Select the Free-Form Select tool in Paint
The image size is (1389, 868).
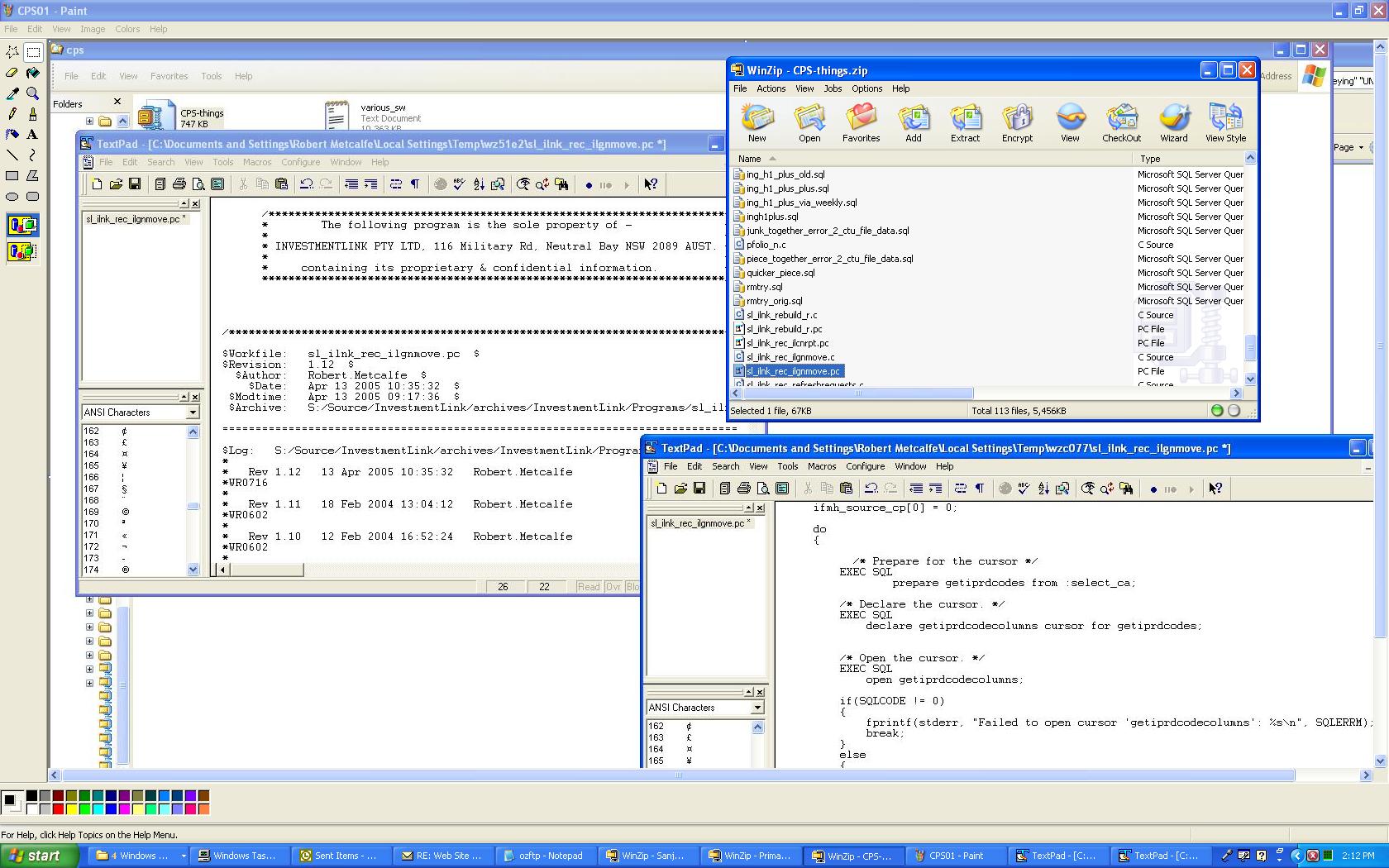12,51
